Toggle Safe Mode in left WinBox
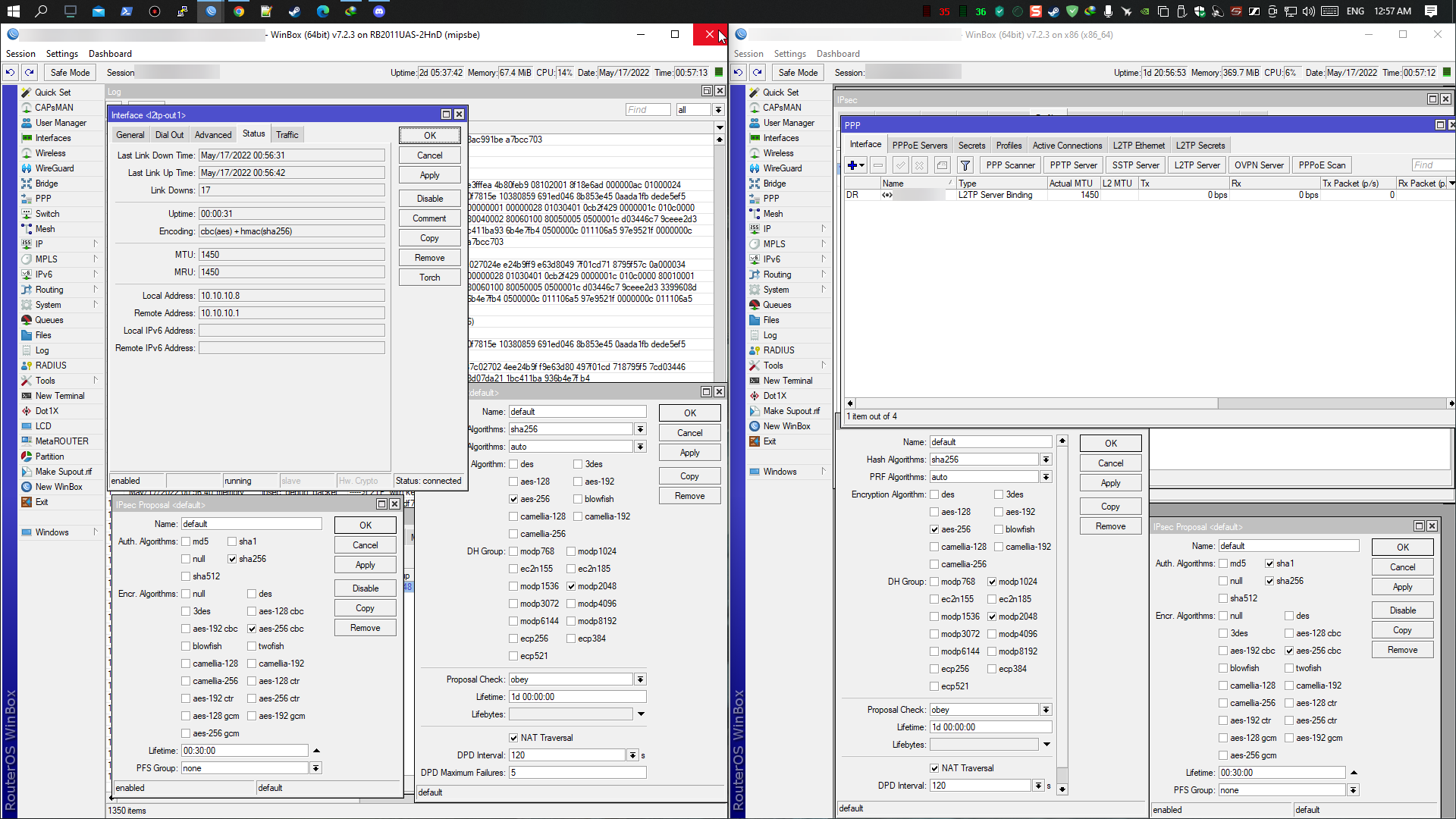The width and height of the screenshot is (1456, 819). pyautogui.click(x=70, y=72)
